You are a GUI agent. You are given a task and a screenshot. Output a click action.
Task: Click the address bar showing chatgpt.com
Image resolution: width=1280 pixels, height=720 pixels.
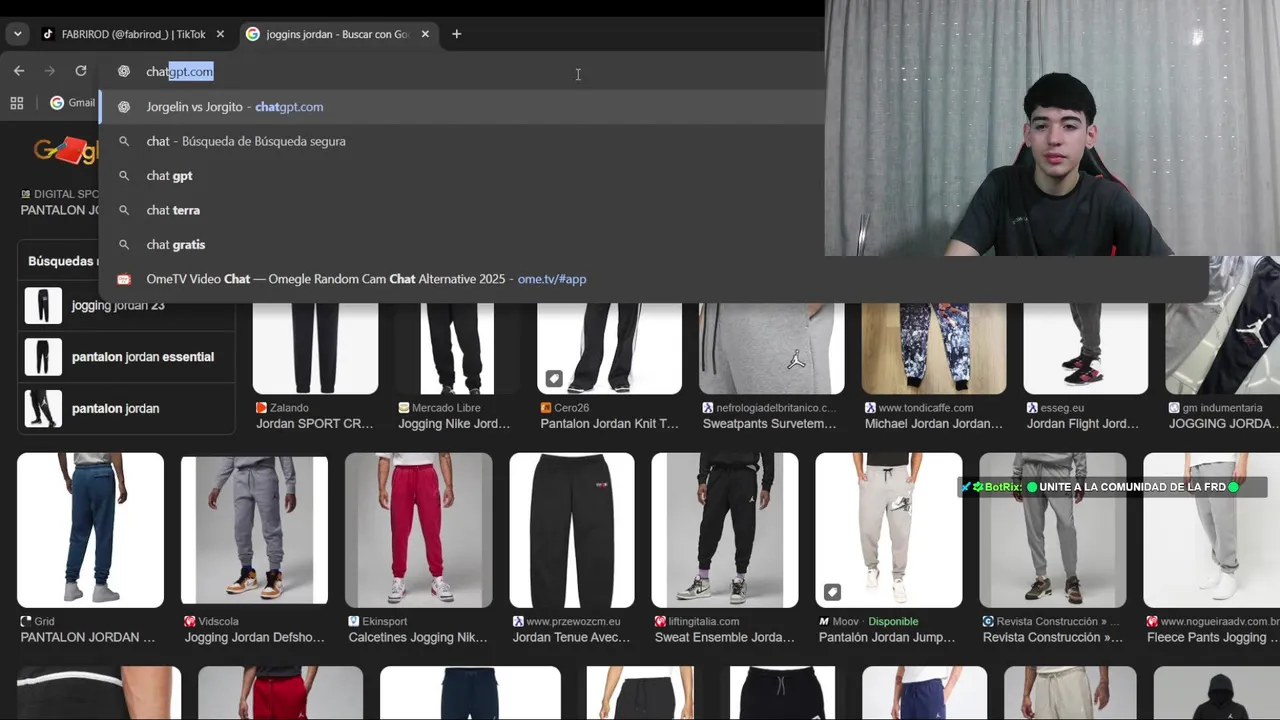tap(460, 71)
